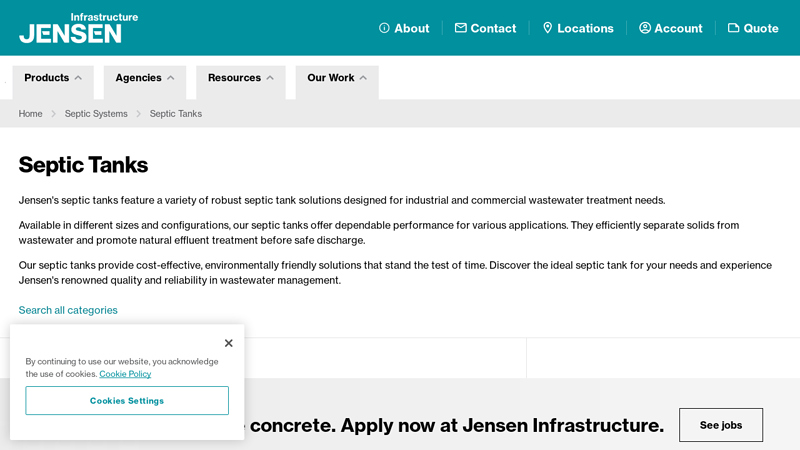Click the Account user icon
Screen dimensions: 800x450
(645, 28)
